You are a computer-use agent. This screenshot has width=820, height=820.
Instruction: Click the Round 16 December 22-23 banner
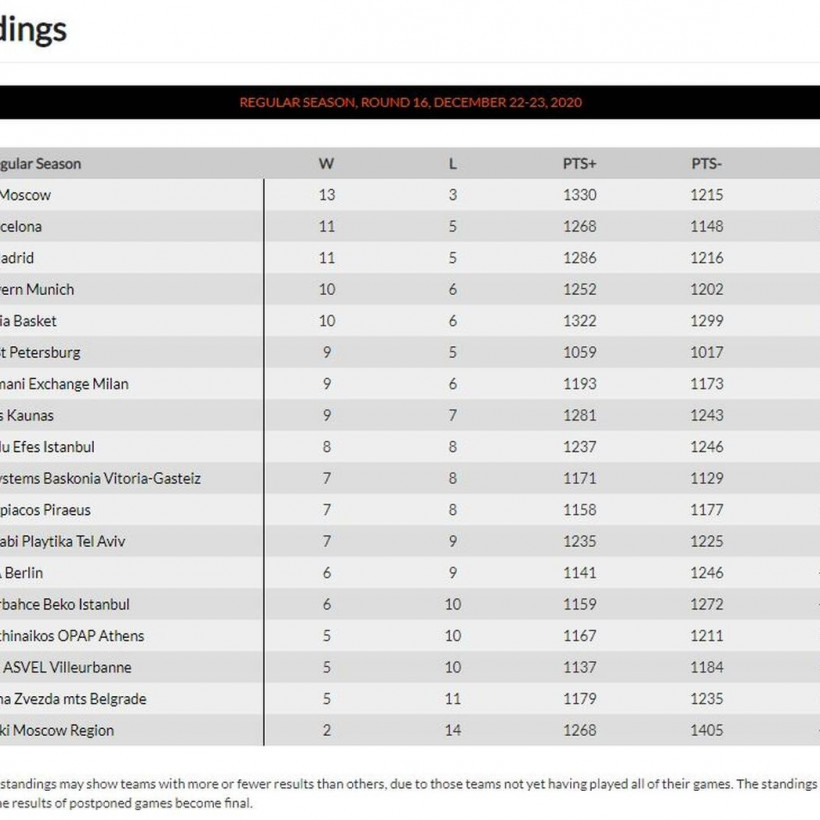pyautogui.click(x=410, y=102)
